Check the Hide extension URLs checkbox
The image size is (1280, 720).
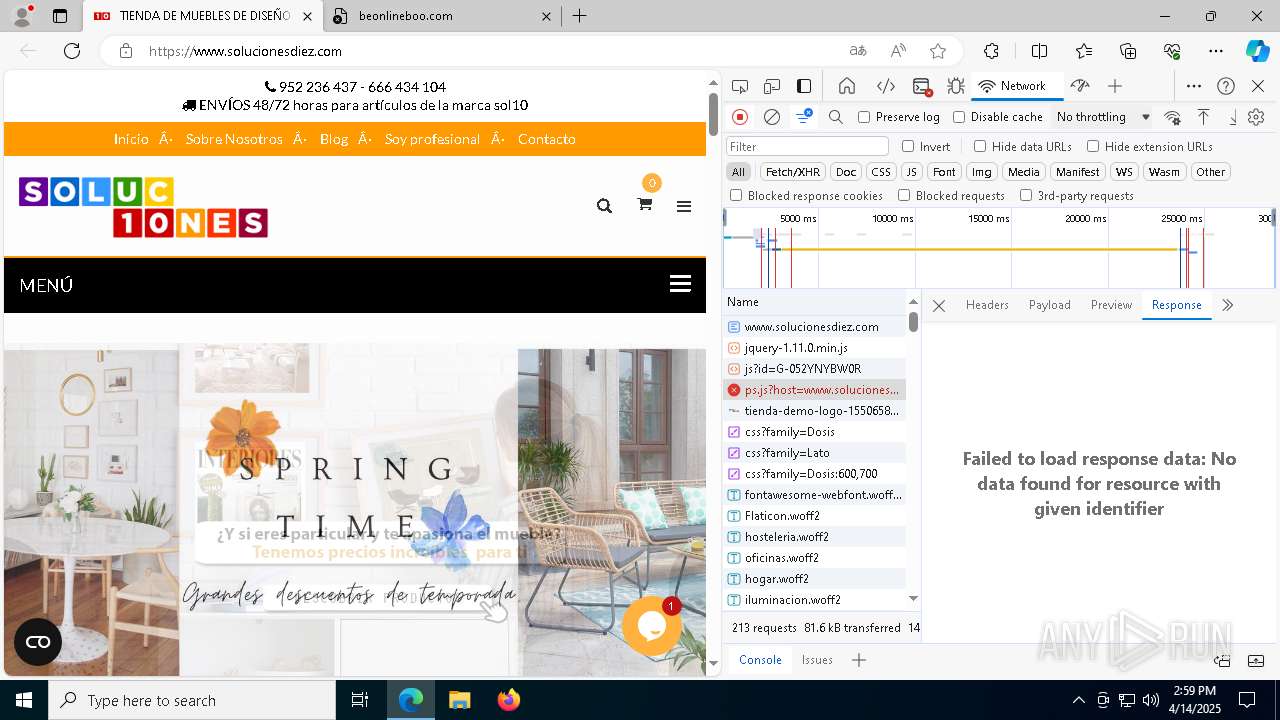coord(1093,146)
